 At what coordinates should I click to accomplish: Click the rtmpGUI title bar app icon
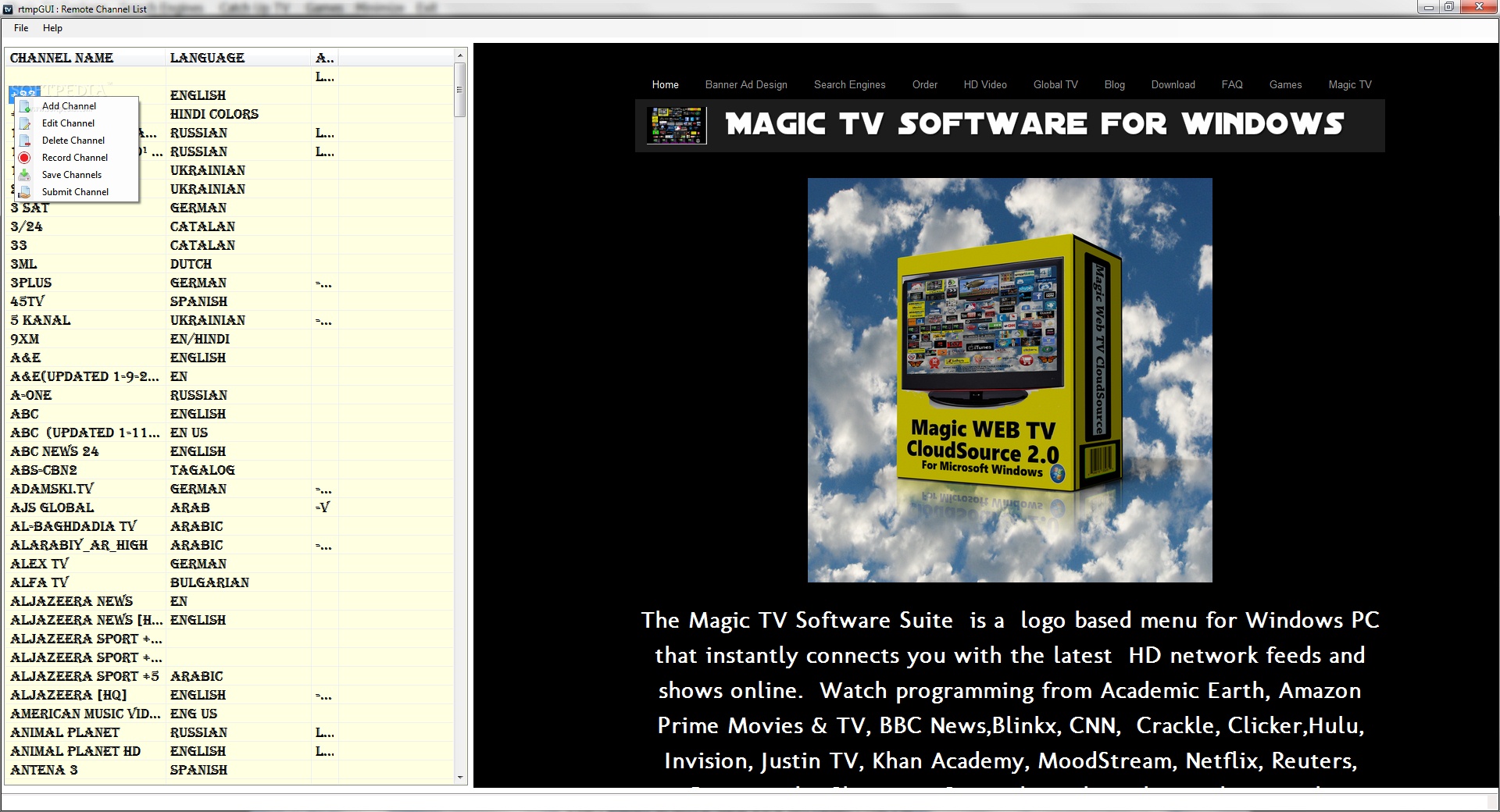point(8,9)
